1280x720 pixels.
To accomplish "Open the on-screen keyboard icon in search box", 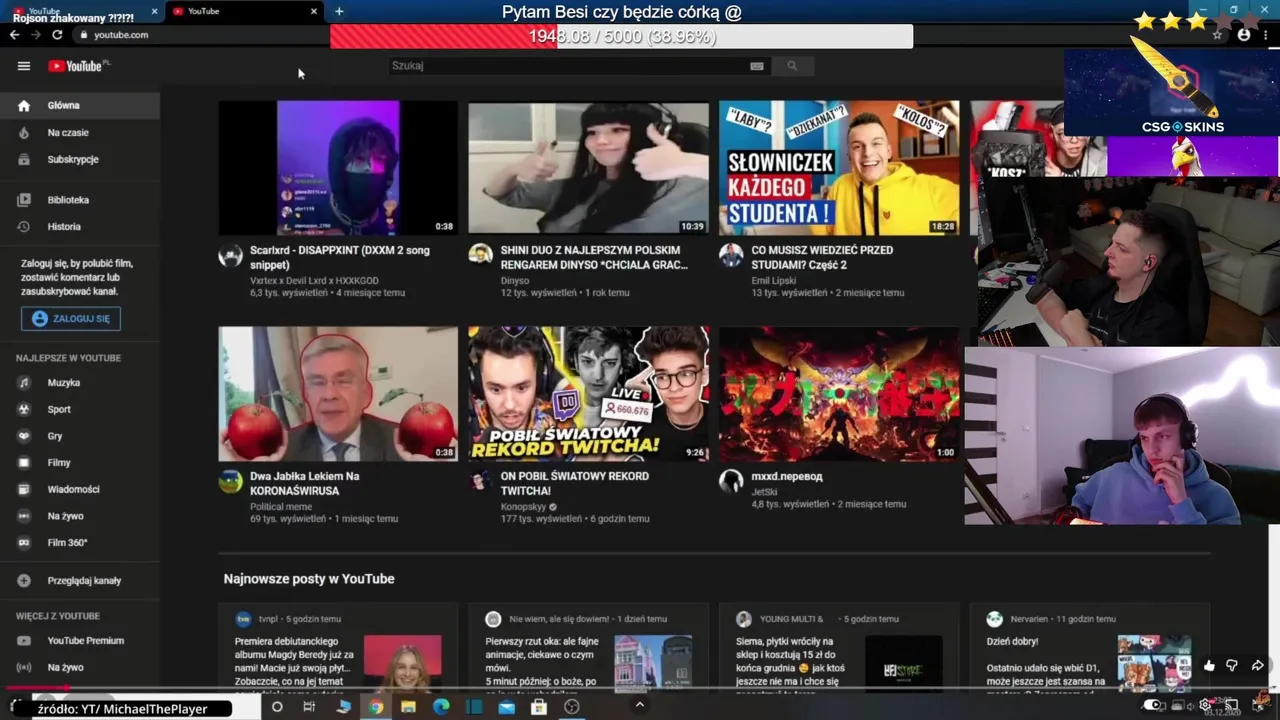I will pos(757,66).
